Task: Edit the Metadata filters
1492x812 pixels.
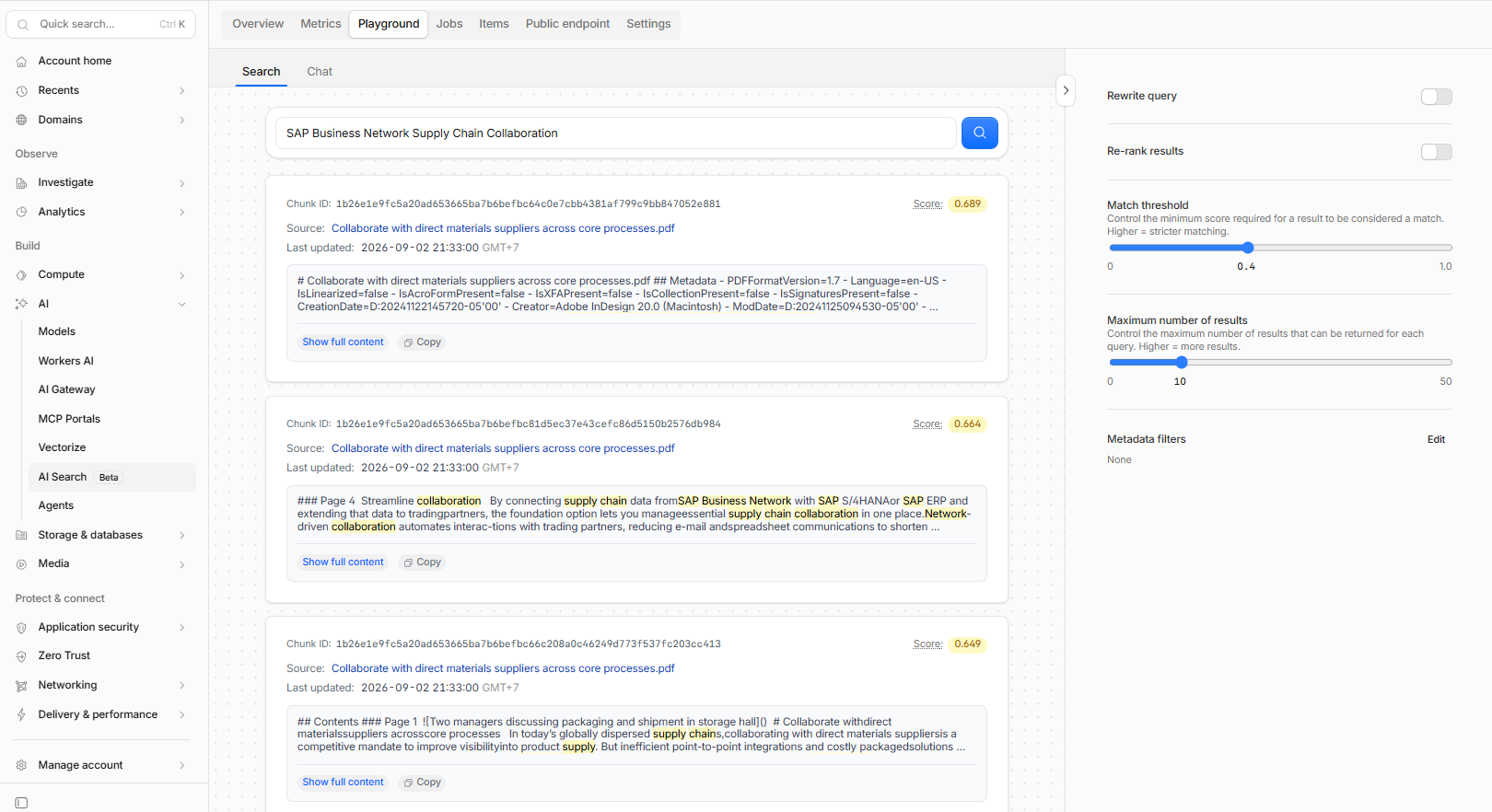Action: (x=1436, y=439)
